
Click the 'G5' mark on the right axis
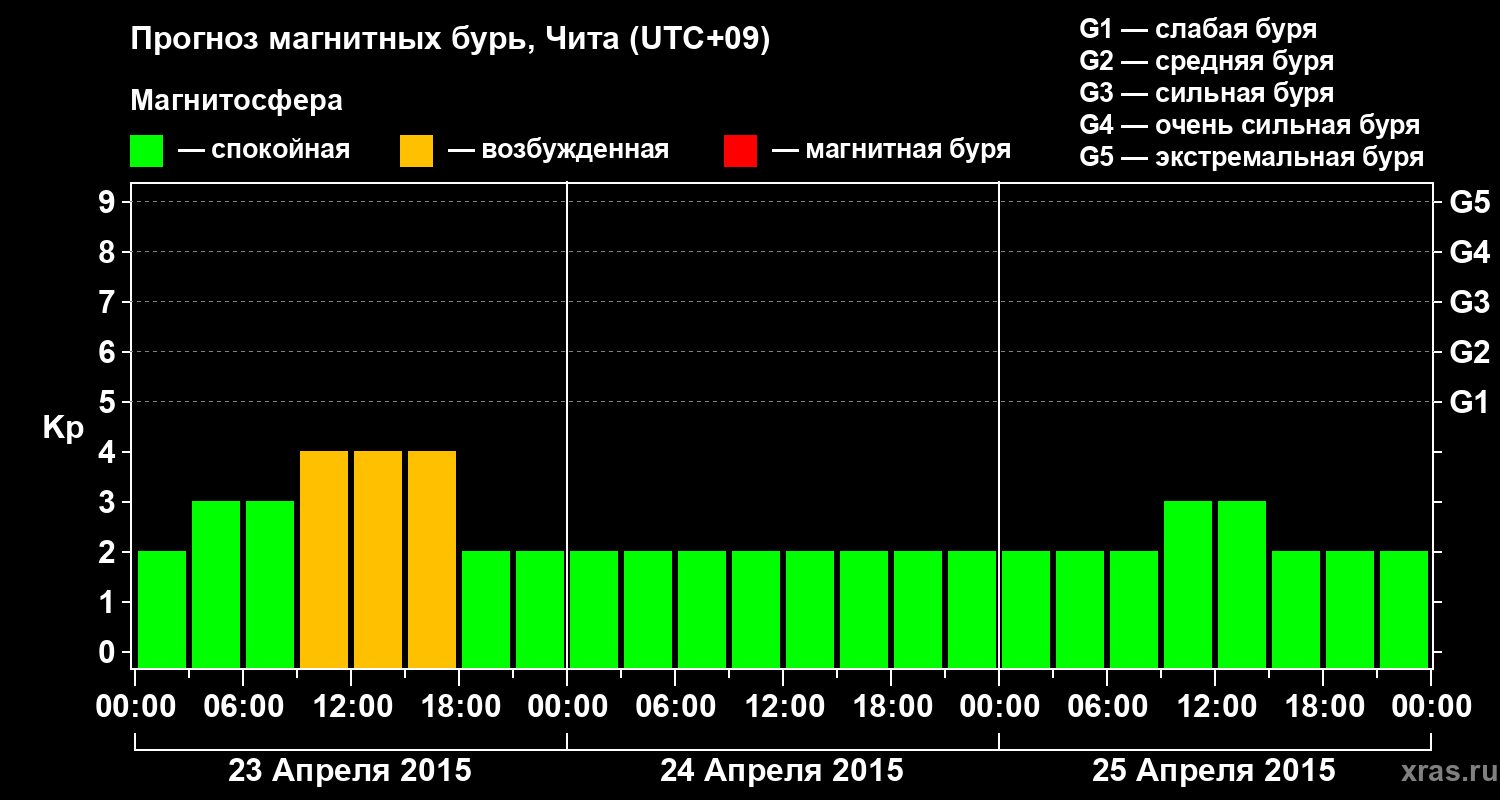(1470, 203)
